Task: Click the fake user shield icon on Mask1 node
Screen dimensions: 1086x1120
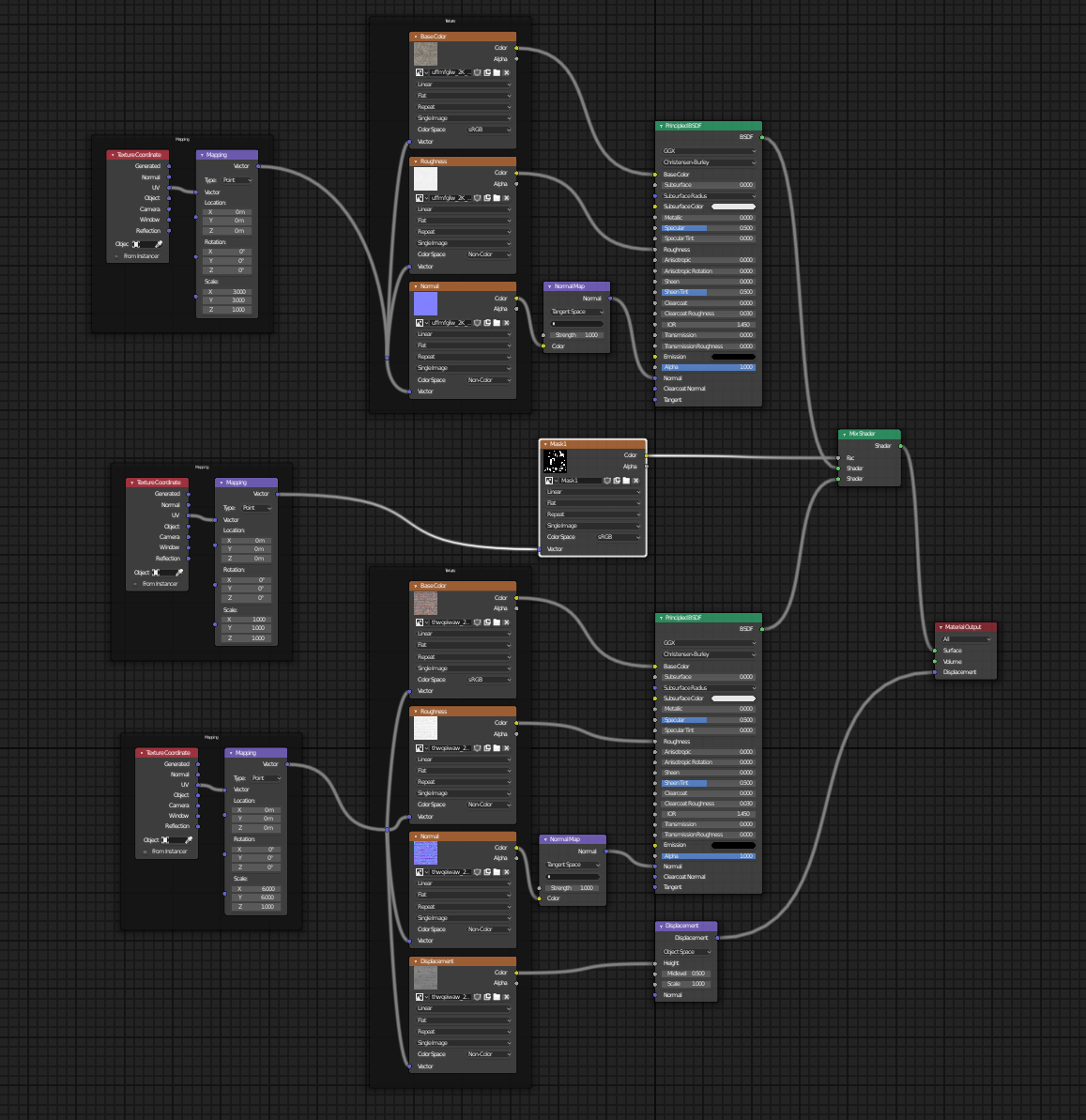Action: [607, 481]
